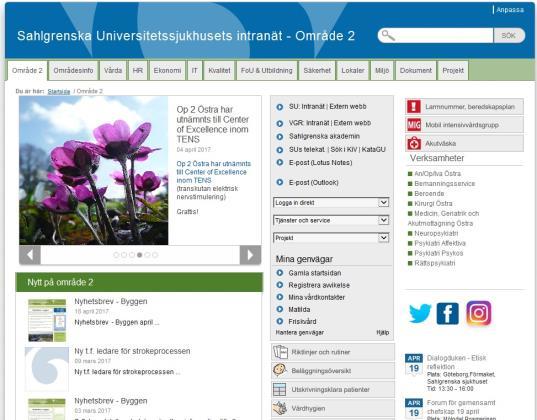Viewport: 537px width, 420px height.
Task: Open the Facebook icon link
Action: click(448, 313)
